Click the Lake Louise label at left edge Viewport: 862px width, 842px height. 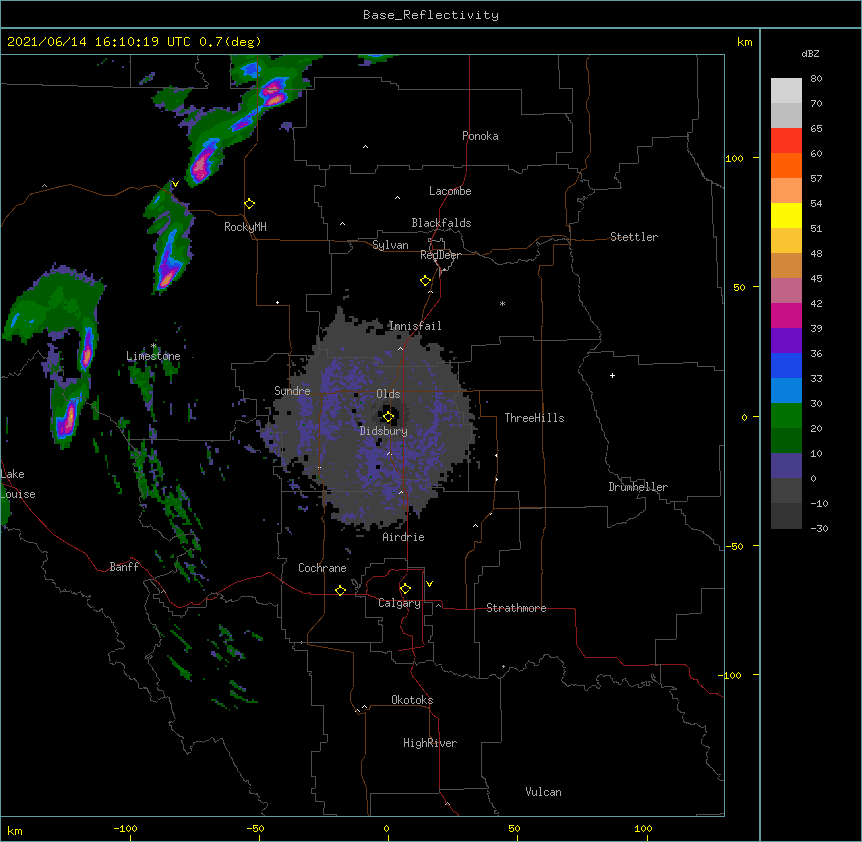click(18, 484)
